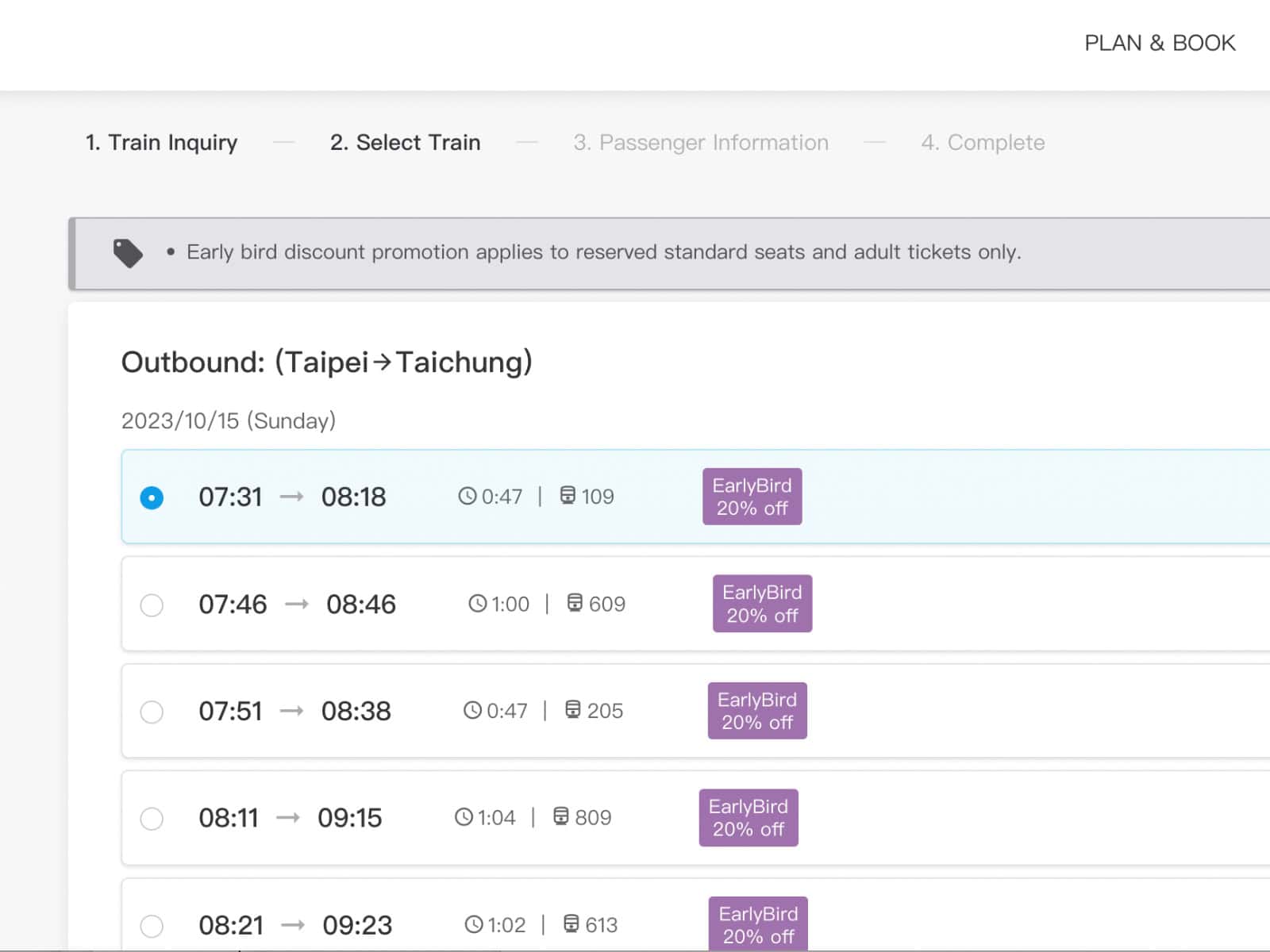
Task: Select the 08:21 train departure
Action: click(x=152, y=925)
